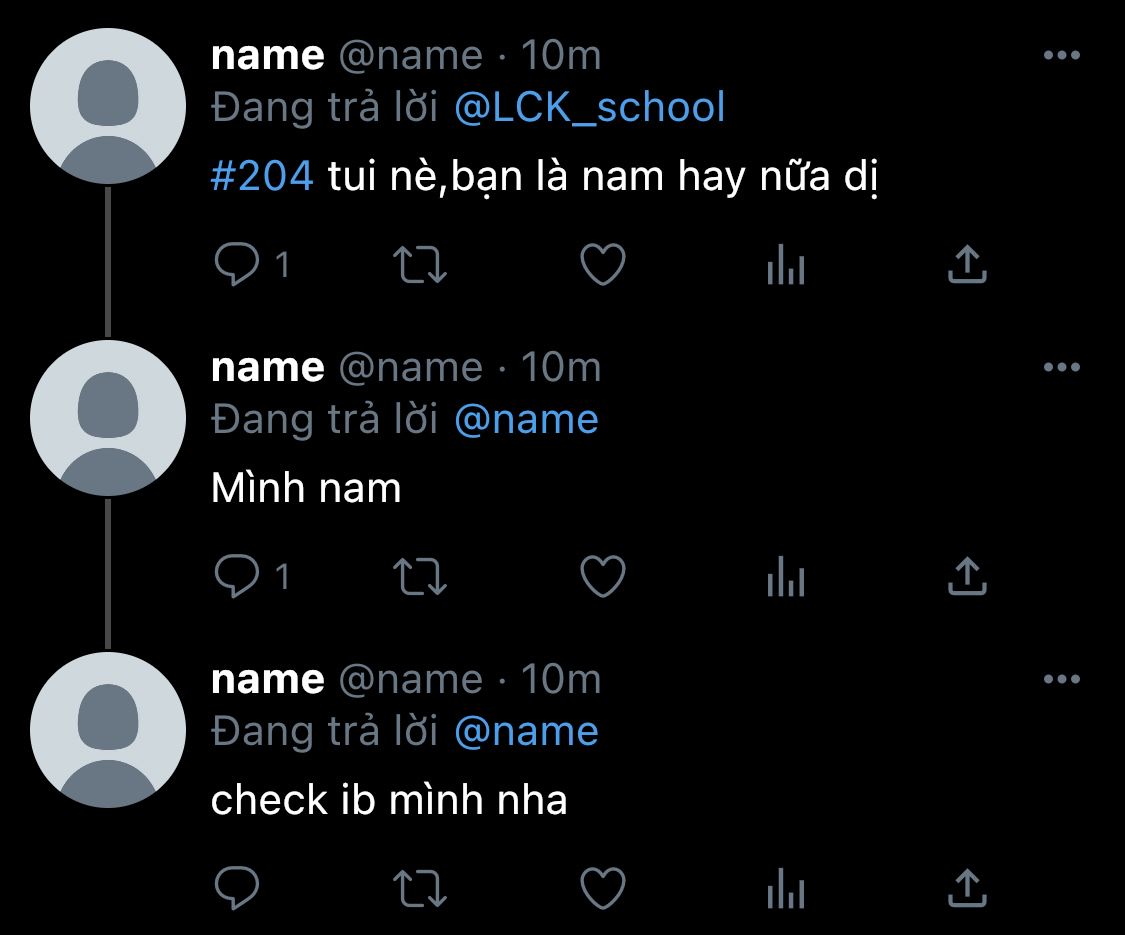Retweet the tweet containing #204
Image resolution: width=1125 pixels, height=935 pixels.
coord(420,265)
